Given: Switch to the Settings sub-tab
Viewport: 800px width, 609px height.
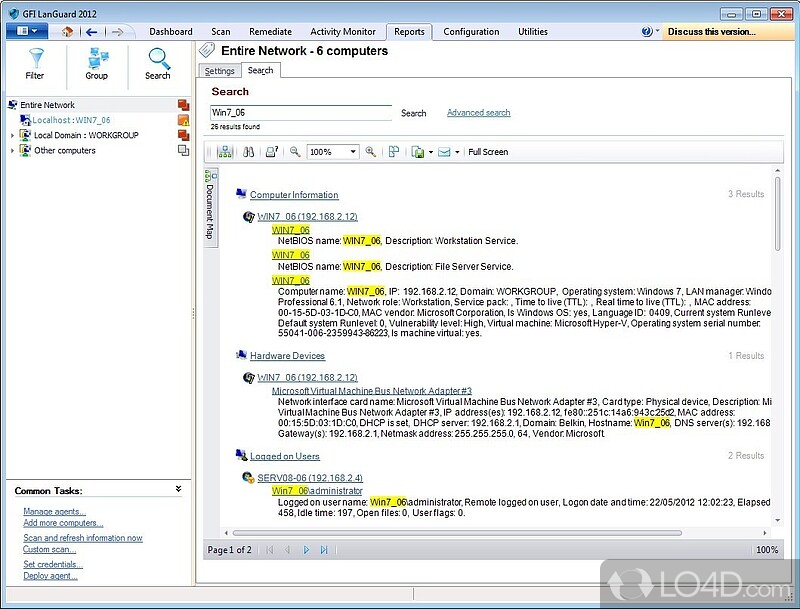Looking at the screenshot, I should [219, 71].
